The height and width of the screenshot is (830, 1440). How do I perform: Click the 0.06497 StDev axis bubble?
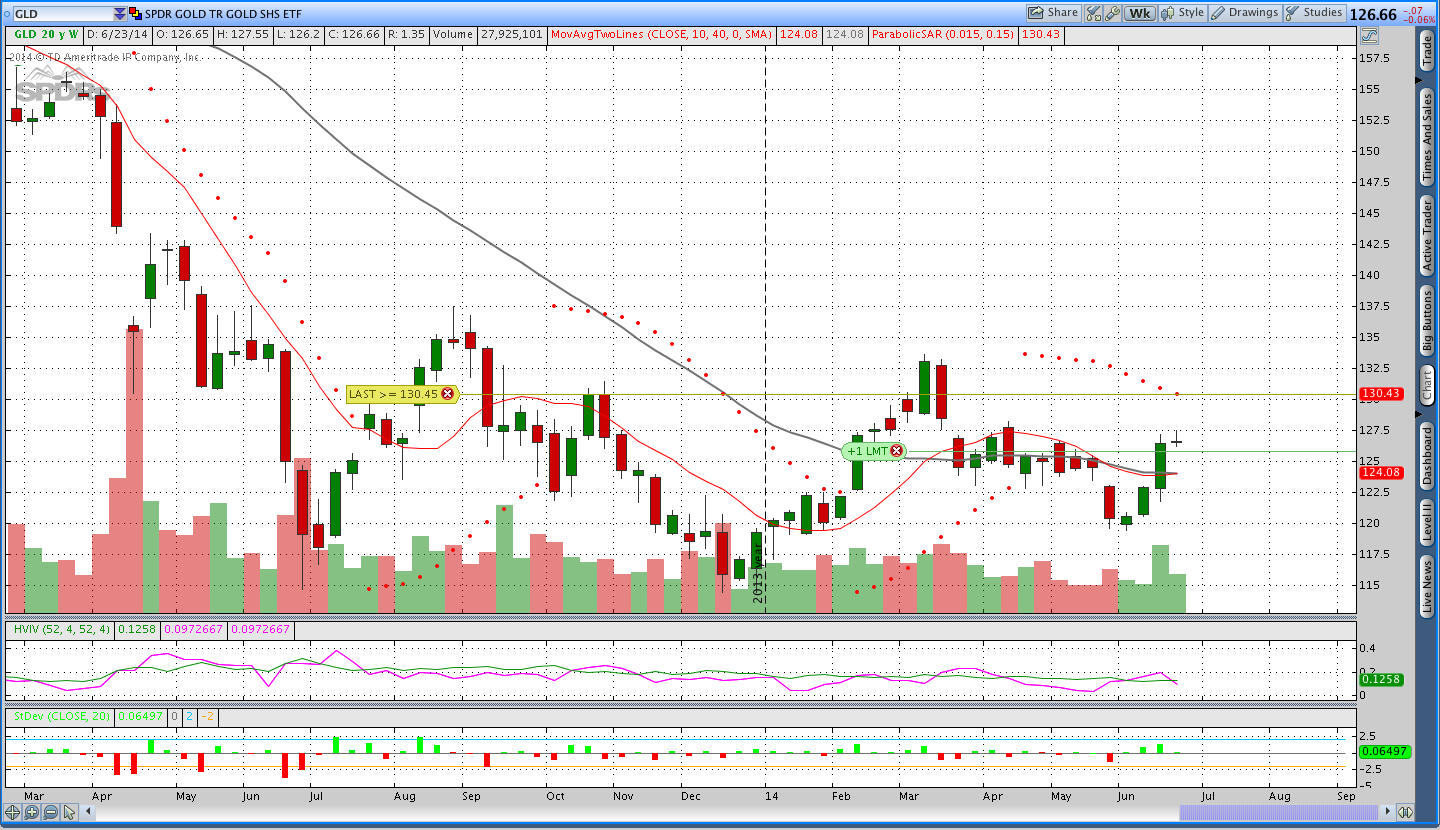point(1385,752)
